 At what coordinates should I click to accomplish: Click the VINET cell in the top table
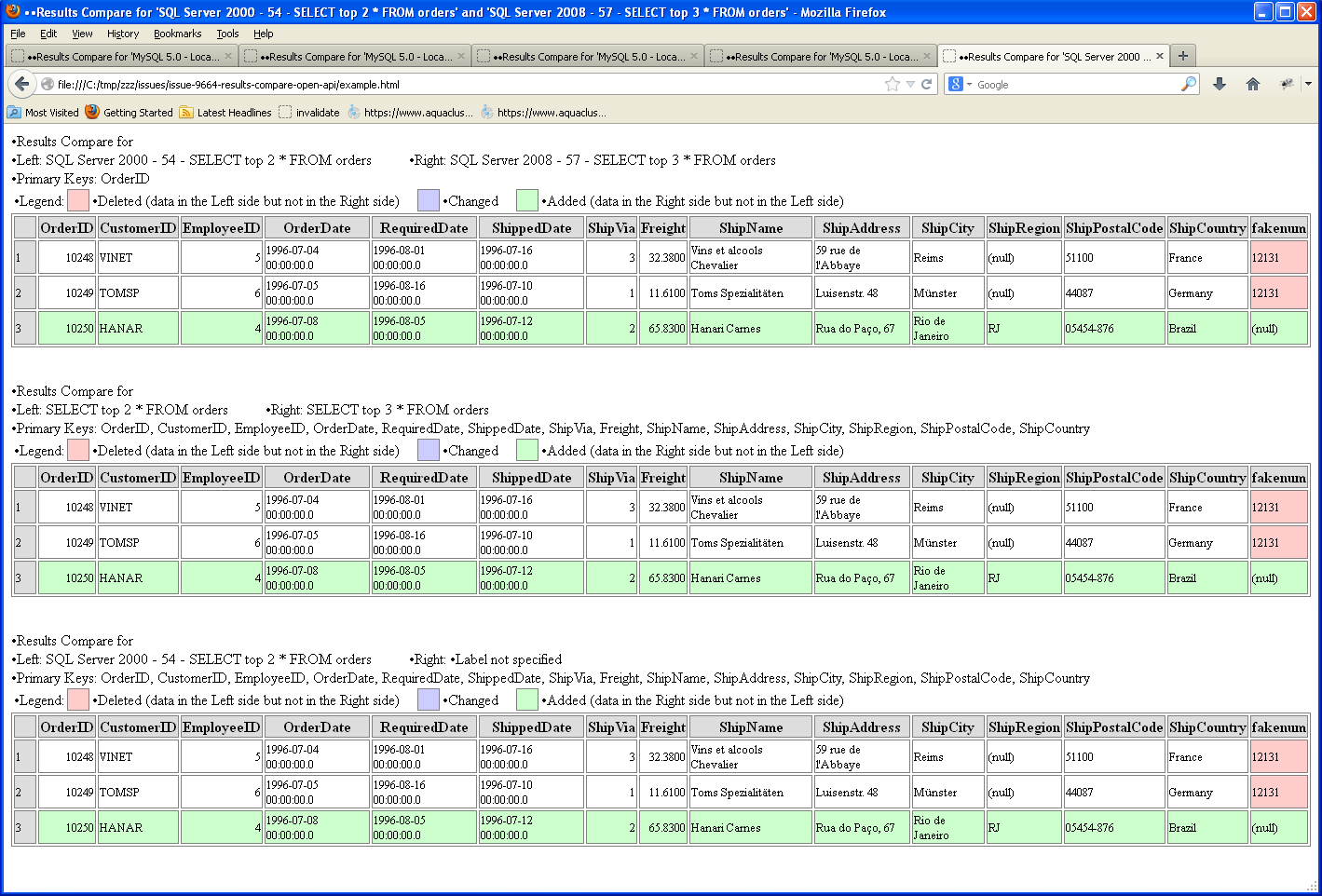pos(138,258)
